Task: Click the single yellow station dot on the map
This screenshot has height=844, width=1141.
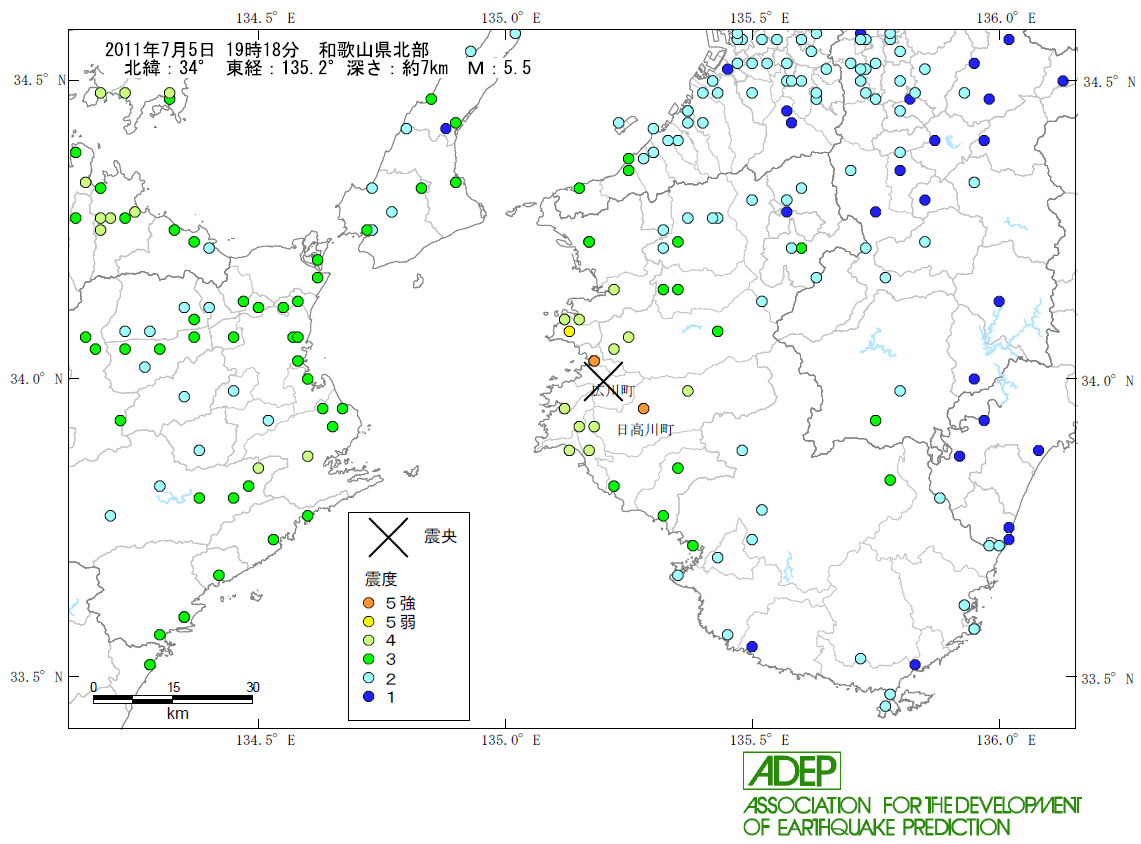Action: point(569,332)
